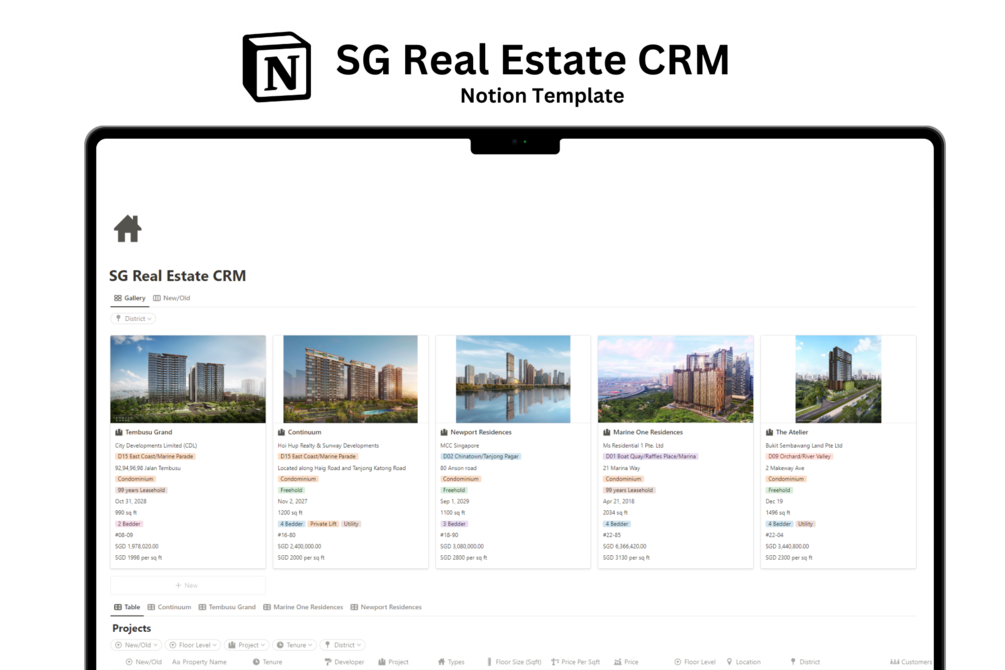Click the Floor Size column icon
1005x670 pixels.
[x=489, y=662]
